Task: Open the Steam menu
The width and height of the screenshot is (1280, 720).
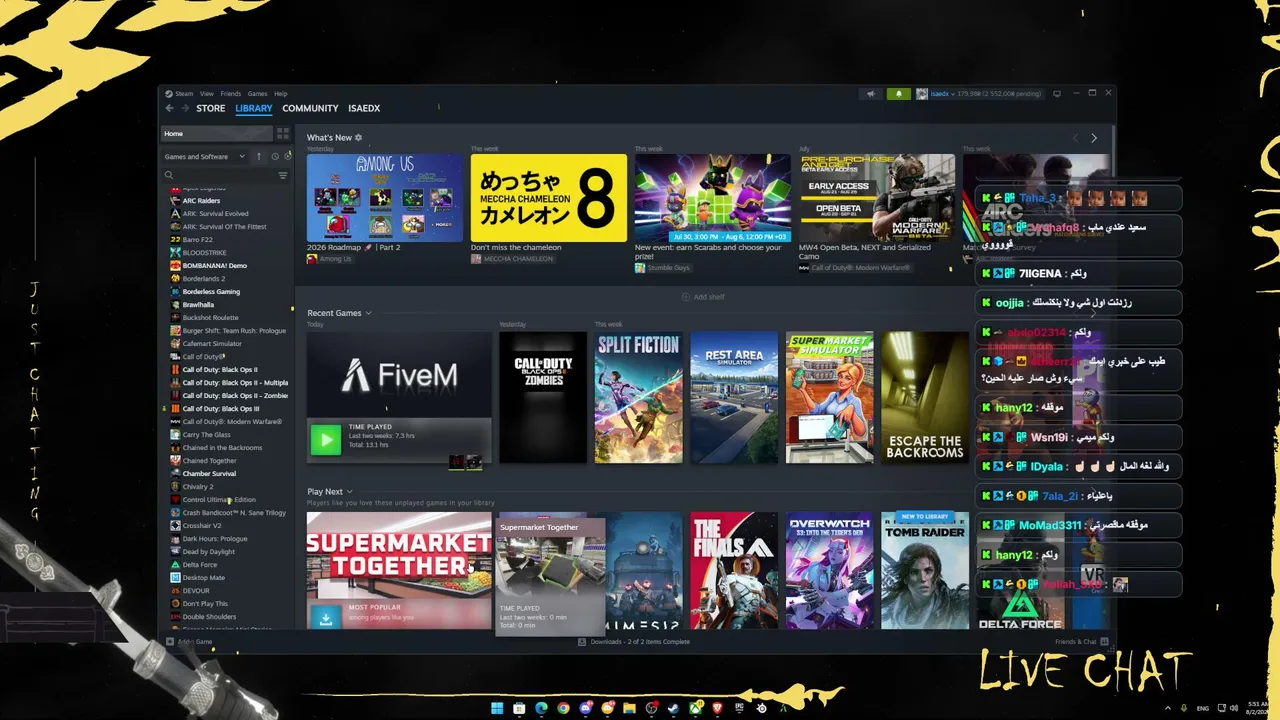Action: (x=184, y=94)
